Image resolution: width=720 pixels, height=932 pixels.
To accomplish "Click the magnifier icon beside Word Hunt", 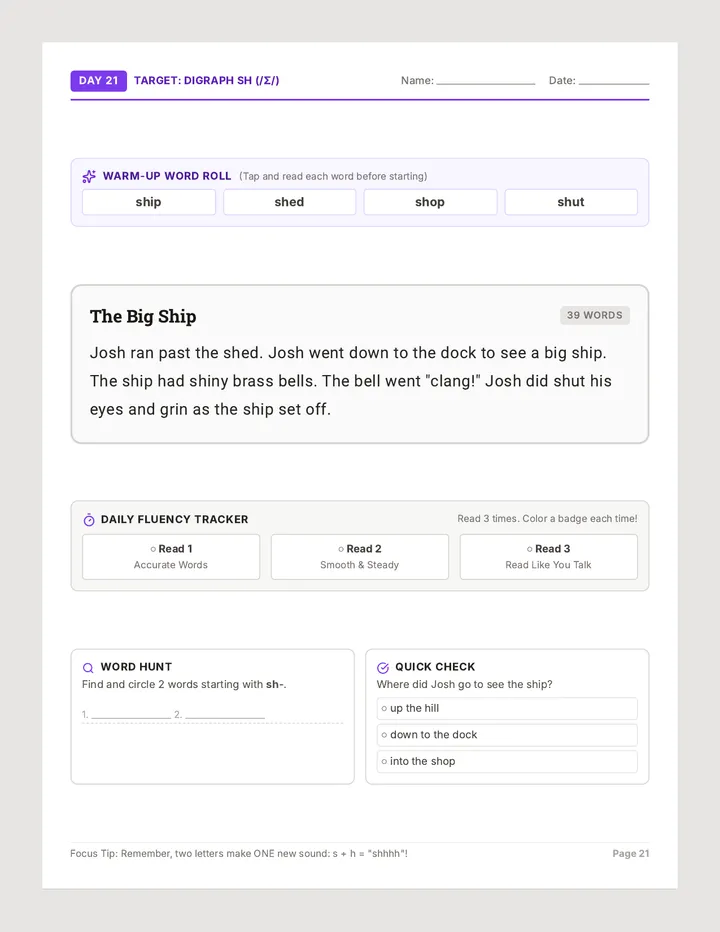I will coord(88,667).
